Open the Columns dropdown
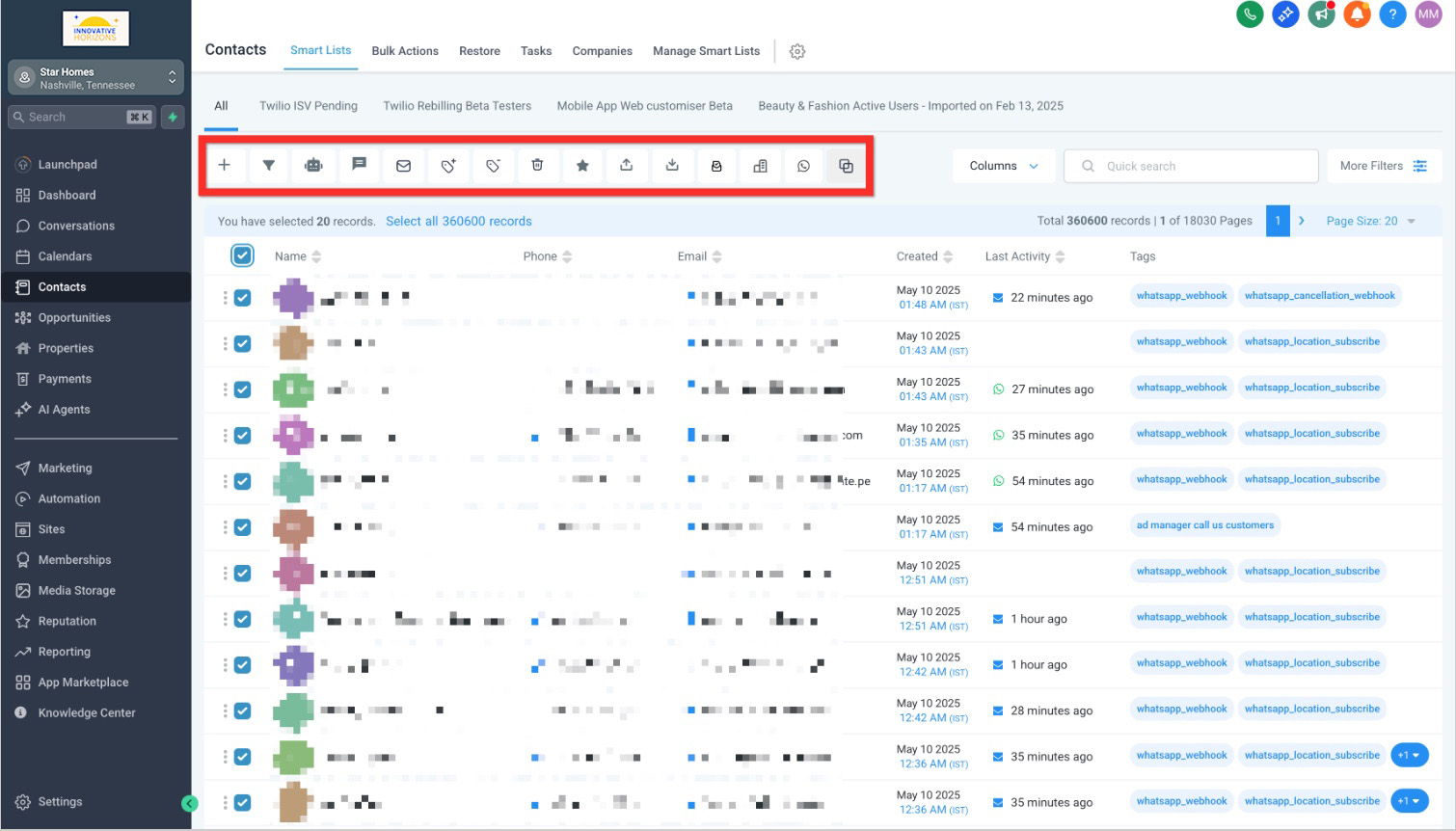Screen dimensions: 1456x831 coord(1004,166)
